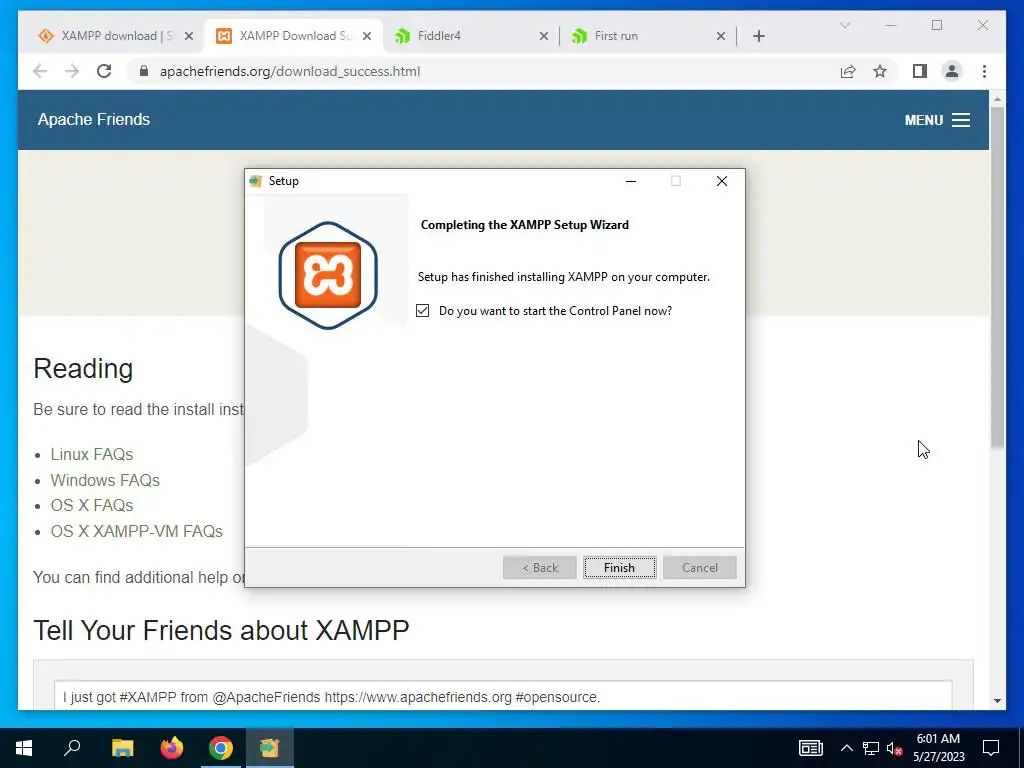Viewport: 1024px width, 768px height.
Task: Click the disabled Back button in Setup
Action: [539, 568]
